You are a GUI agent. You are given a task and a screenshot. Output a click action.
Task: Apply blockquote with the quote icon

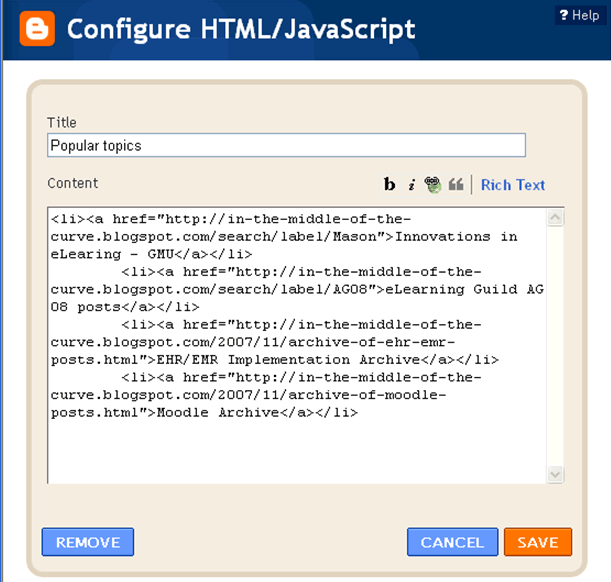(x=456, y=185)
